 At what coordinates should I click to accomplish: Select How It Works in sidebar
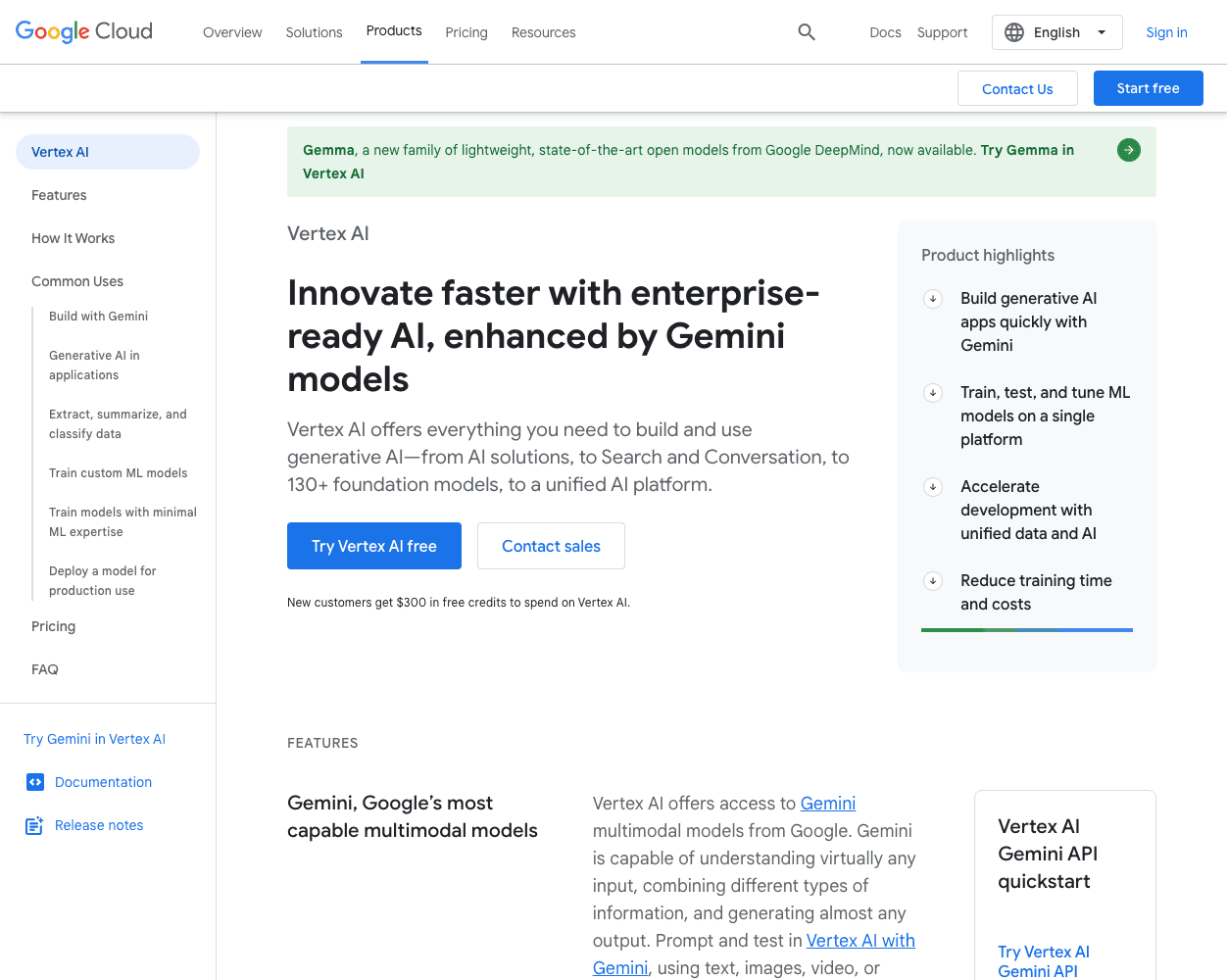[x=73, y=238]
